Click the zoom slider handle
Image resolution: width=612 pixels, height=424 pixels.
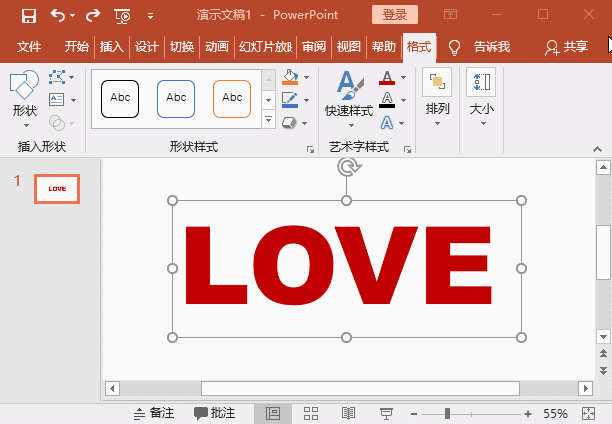point(447,413)
